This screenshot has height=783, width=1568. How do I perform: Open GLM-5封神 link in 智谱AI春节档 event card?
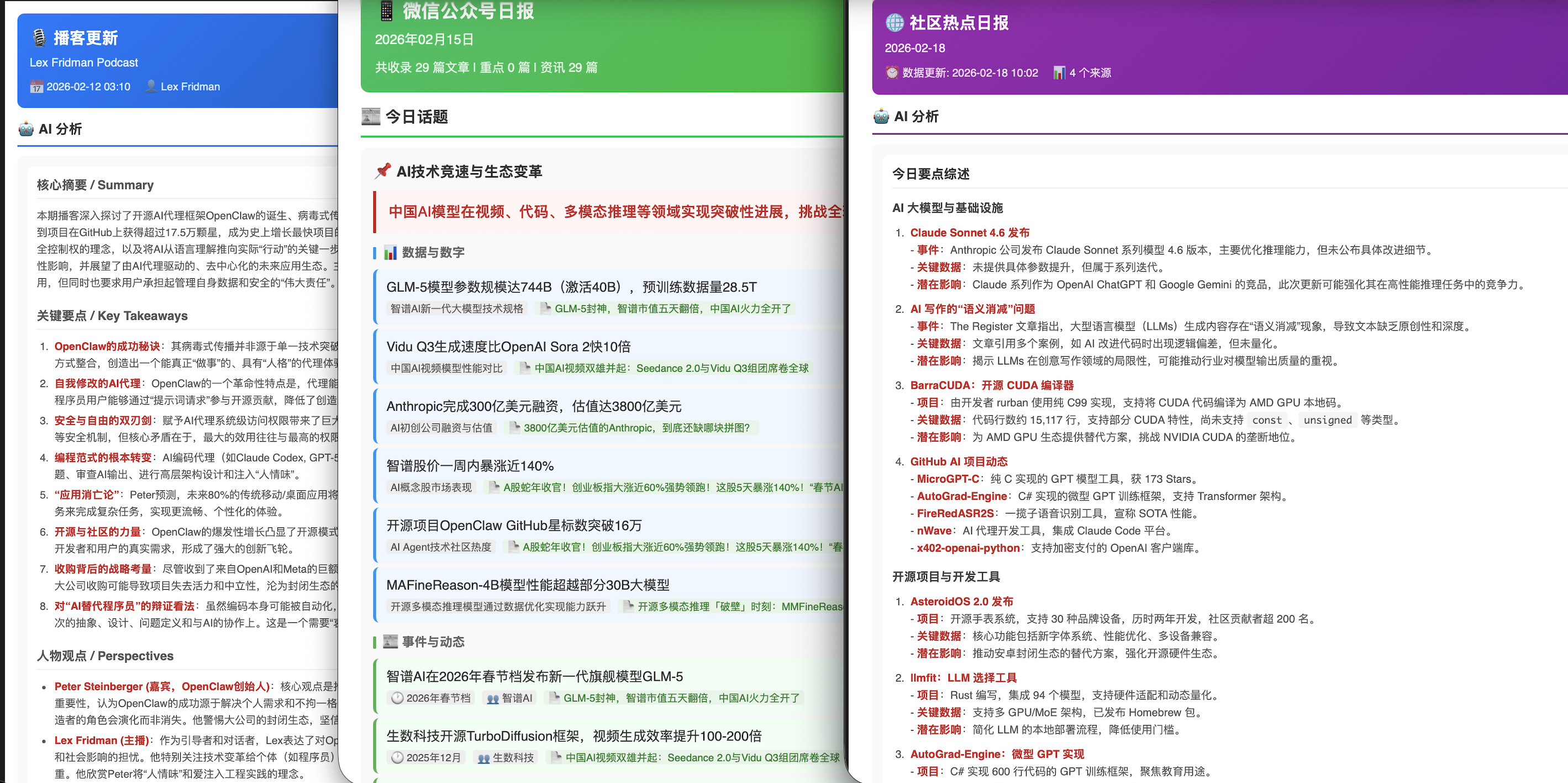tap(681, 698)
